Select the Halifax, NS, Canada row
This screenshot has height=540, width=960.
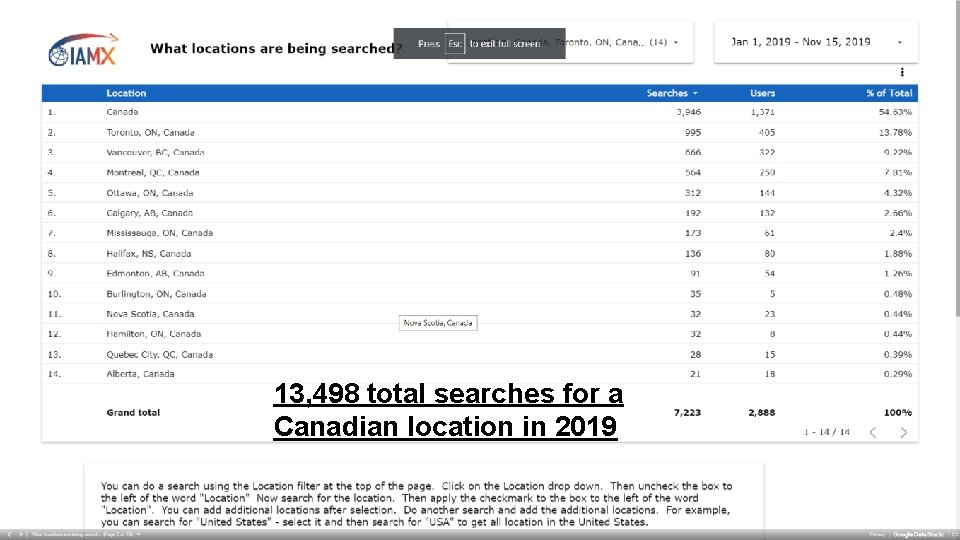click(479, 253)
